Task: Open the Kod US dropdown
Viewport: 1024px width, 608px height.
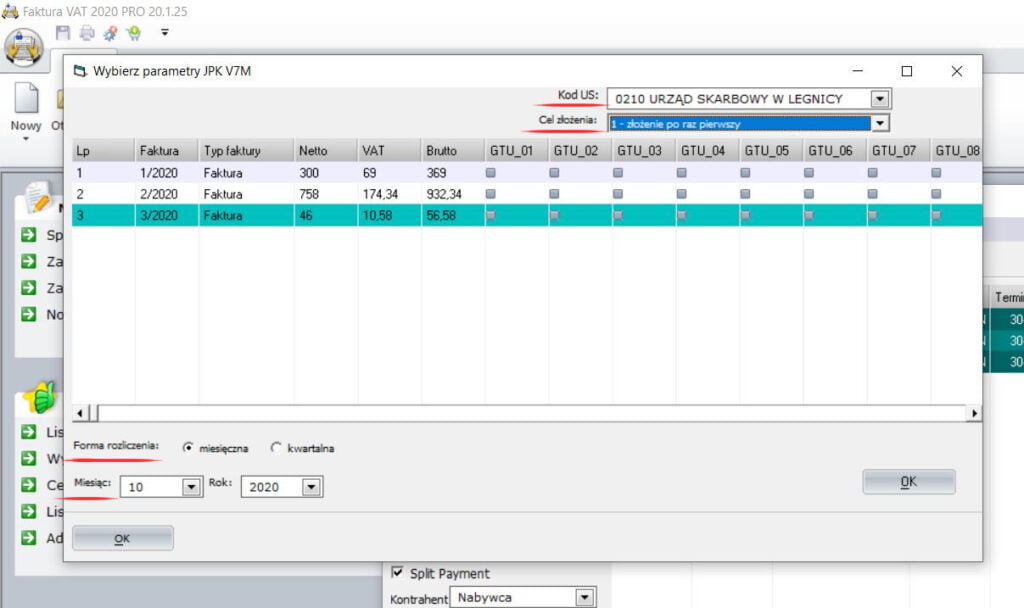Action: (880, 99)
